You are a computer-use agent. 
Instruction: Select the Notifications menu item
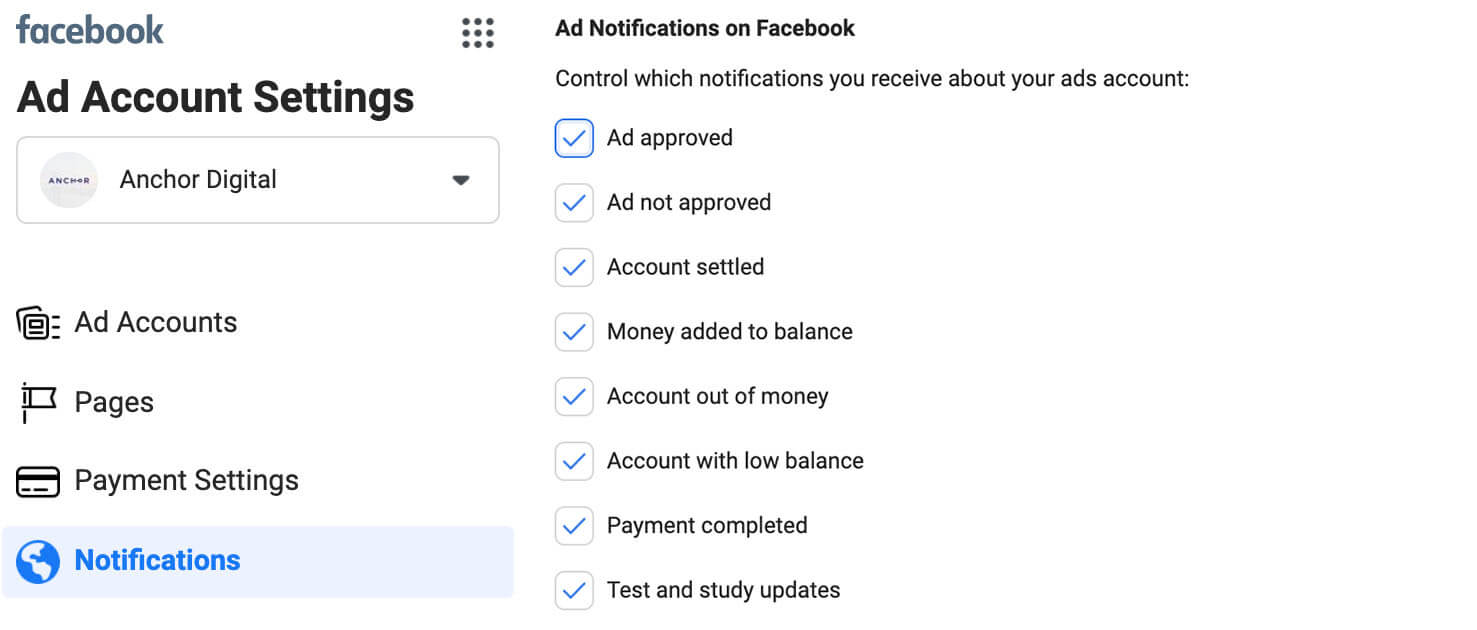tap(157, 561)
